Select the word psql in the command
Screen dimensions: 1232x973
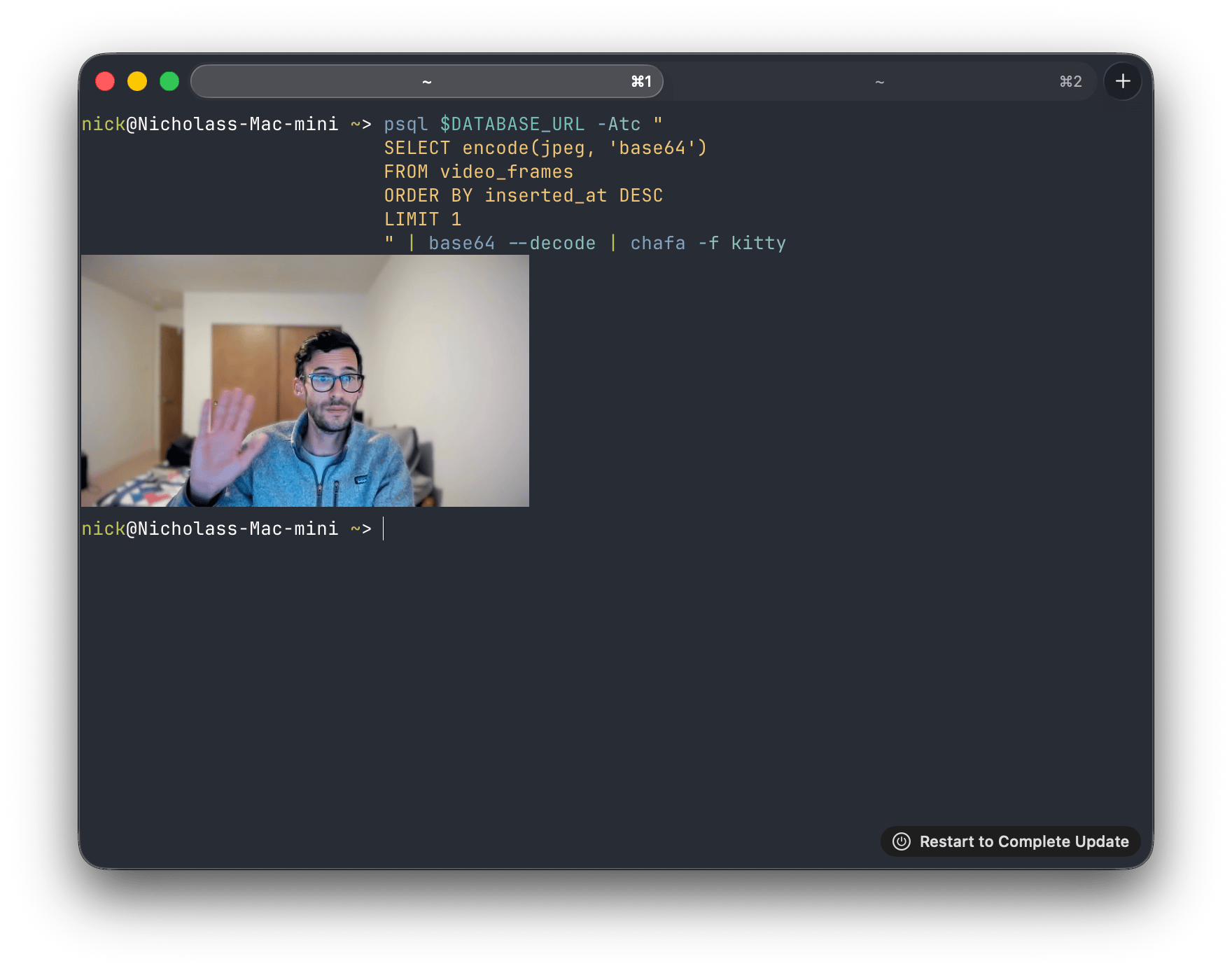point(405,124)
